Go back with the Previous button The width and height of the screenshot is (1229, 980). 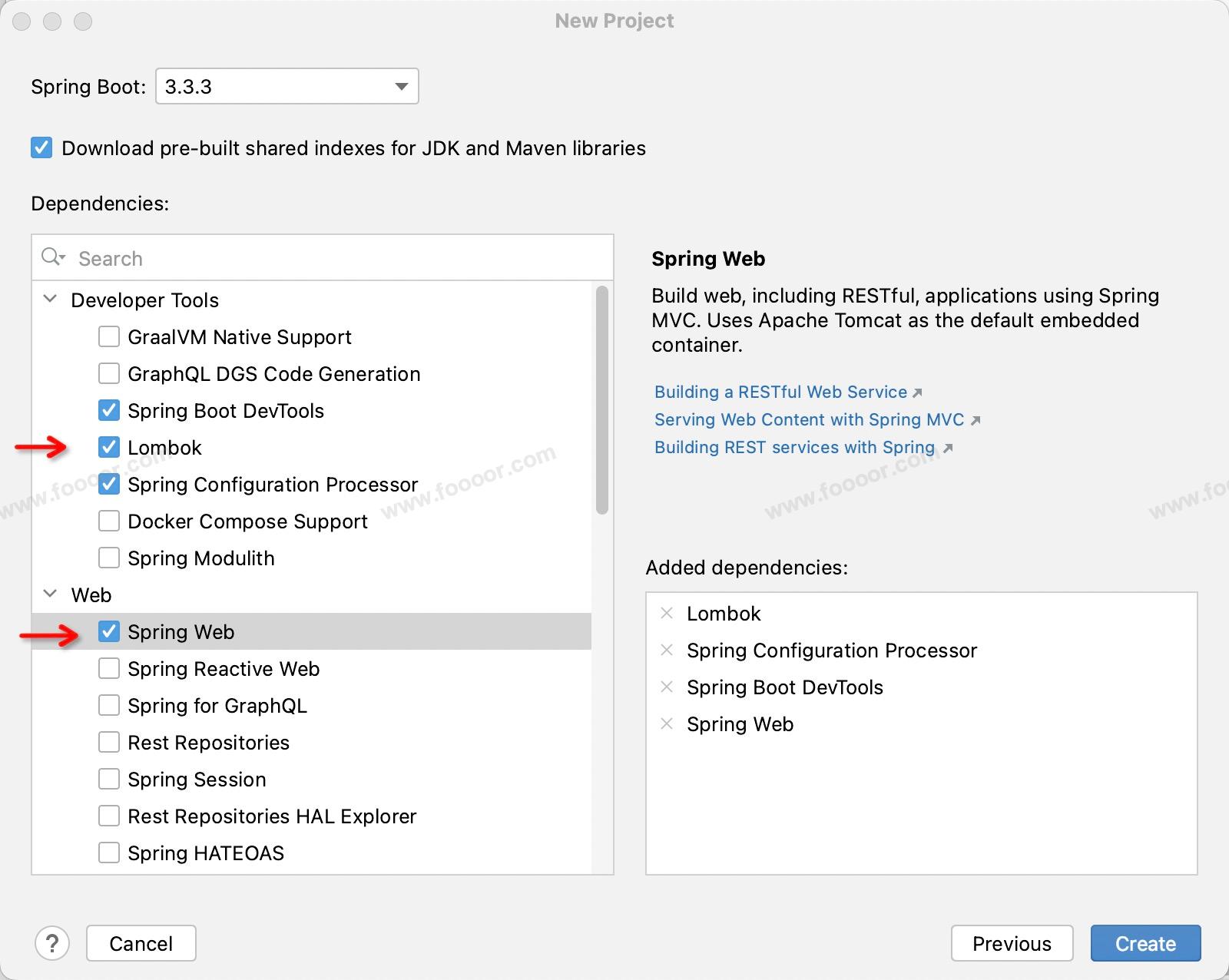1011,943
